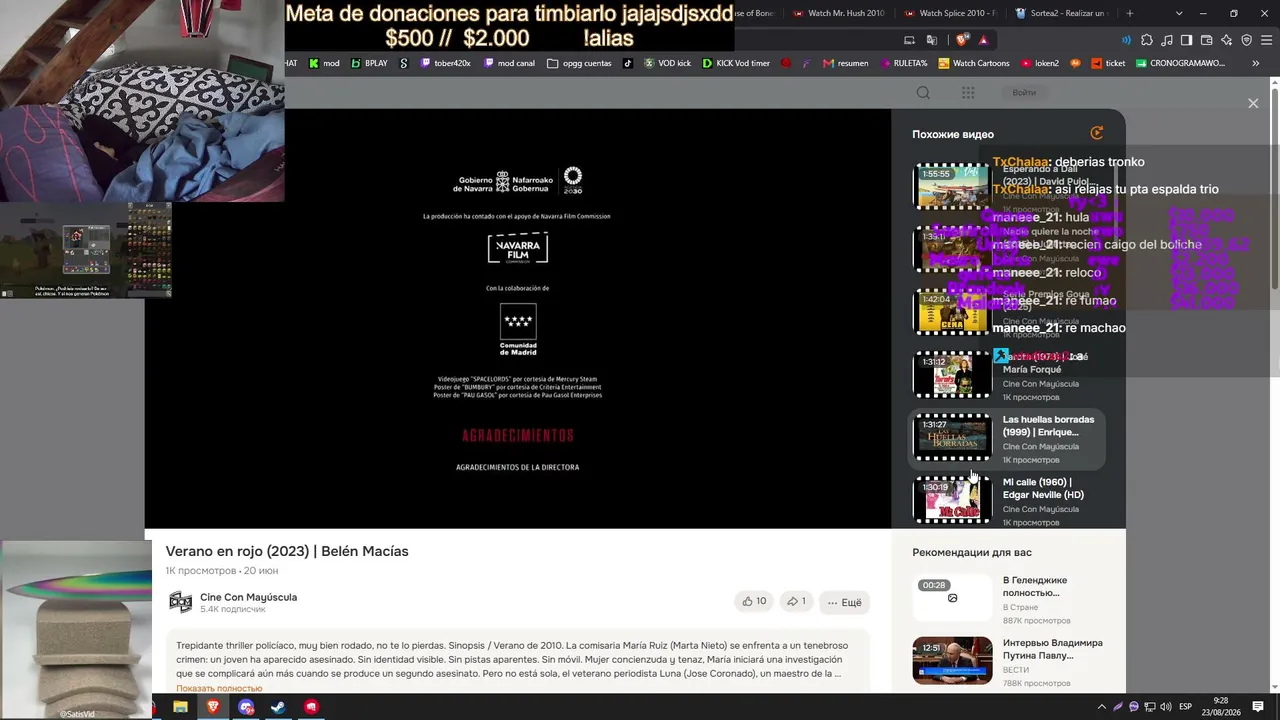The height and width of the screenshot is (720, 1280).
Task: Open Las huellas borradas (1999) video
Action: point(1008,437)
